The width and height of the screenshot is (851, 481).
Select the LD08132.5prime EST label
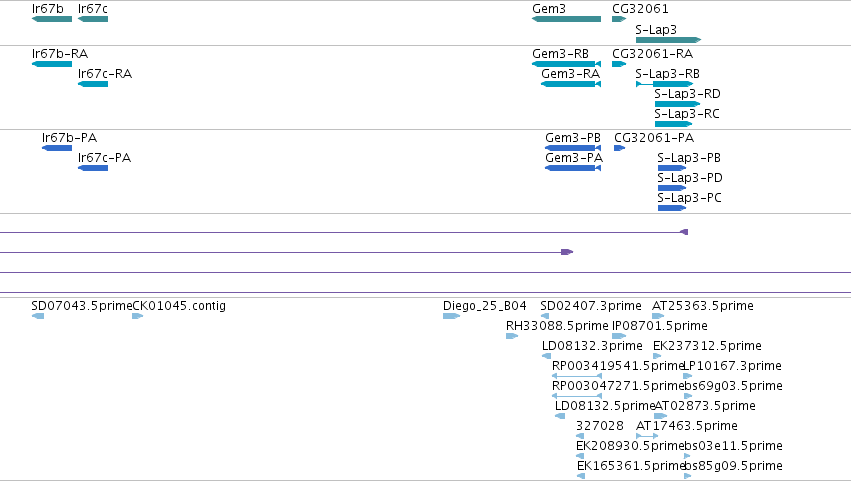point(605,407)
